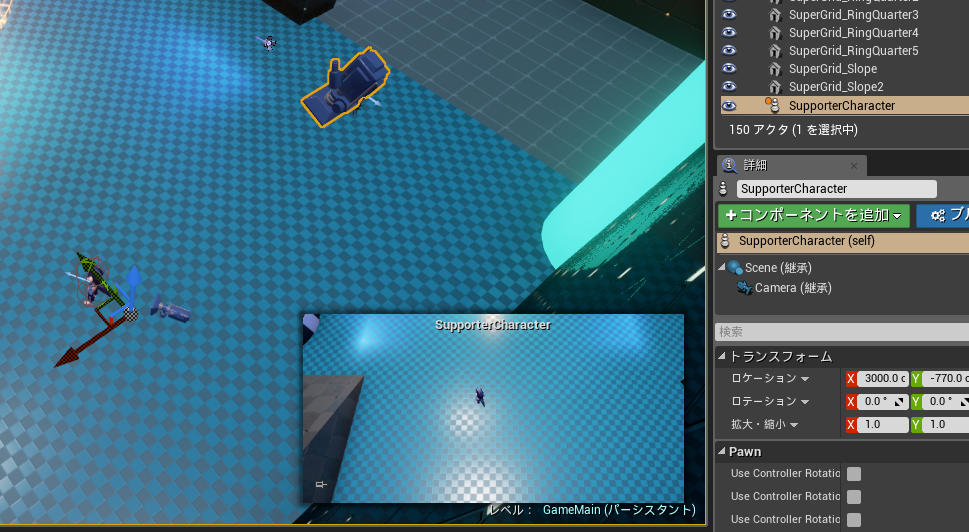
Task: Edit Scale Y value 1.0
Action: click(946, 424)
